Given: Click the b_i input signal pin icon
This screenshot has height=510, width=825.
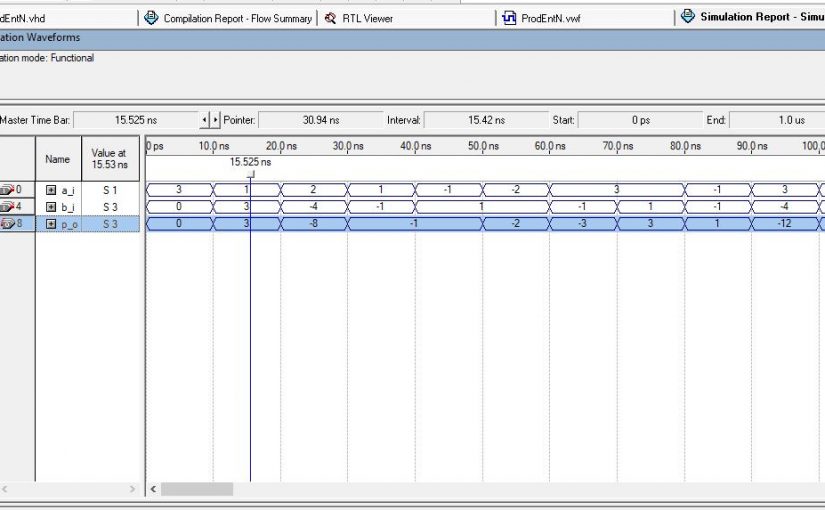Looking at the screenshot, I should tap(8, 207).
